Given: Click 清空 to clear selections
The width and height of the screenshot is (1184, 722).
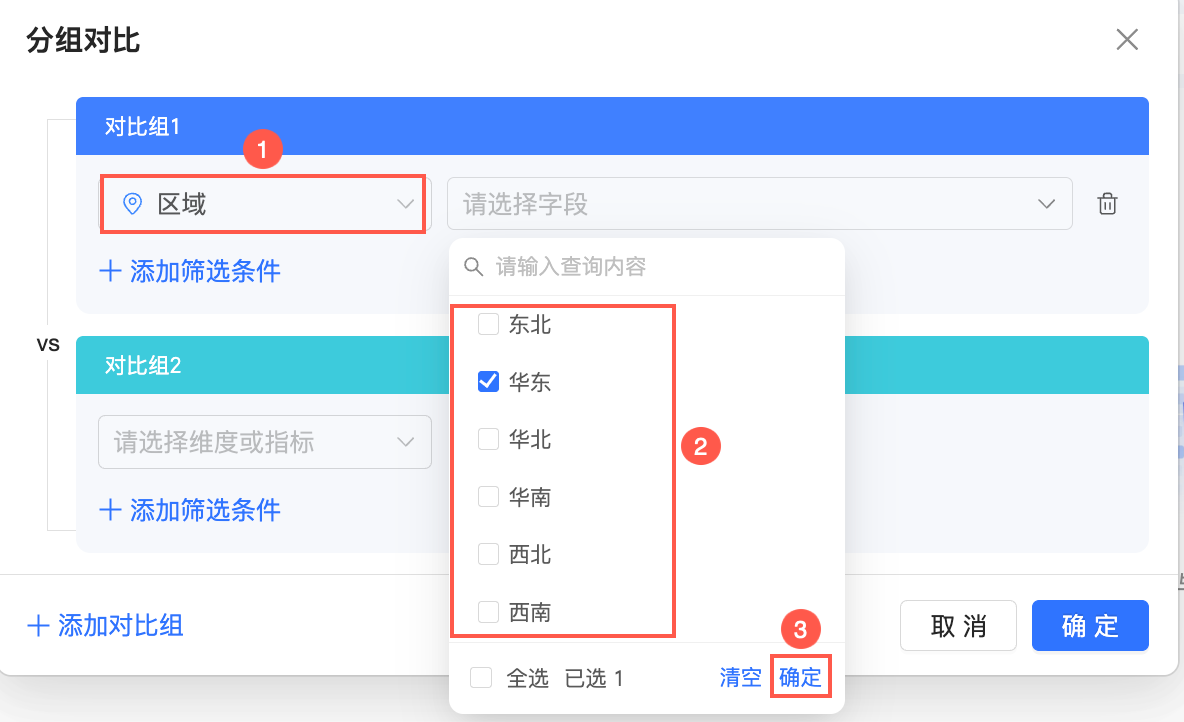Looking at the screenshot, I should click(740, 678).
